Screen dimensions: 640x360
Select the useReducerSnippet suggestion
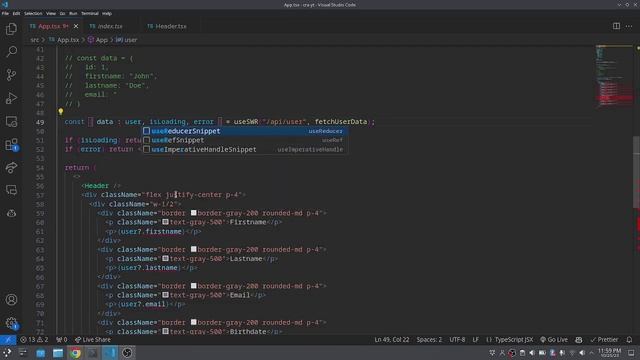point(245,131)
